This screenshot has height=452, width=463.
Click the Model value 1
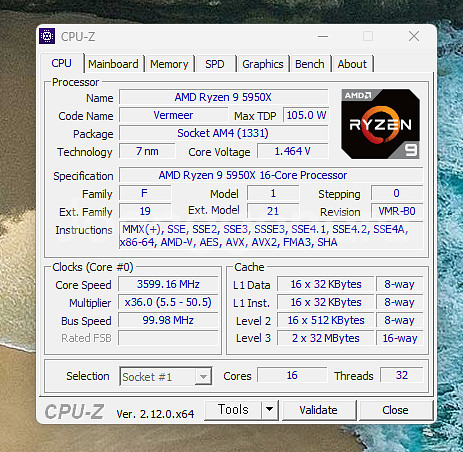(273, 193)
